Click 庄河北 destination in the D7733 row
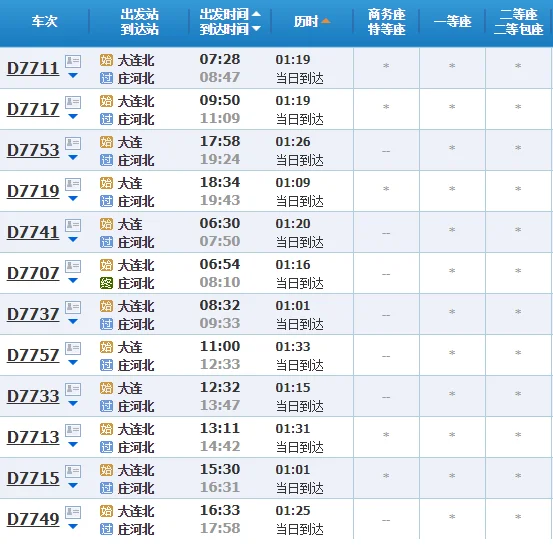This screenshot has height=546, width=553. point(136,406)
